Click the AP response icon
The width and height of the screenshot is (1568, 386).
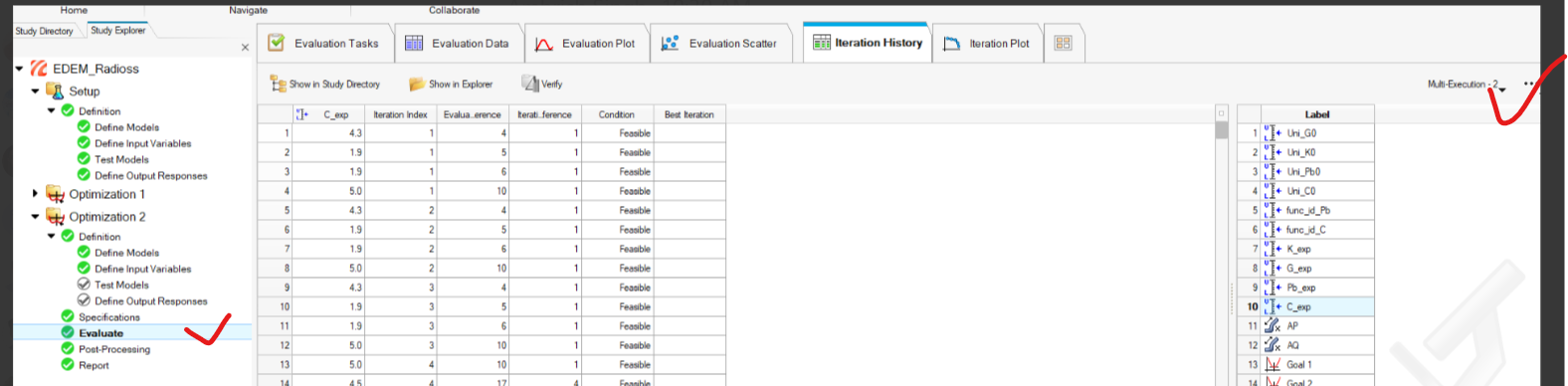point(1273,326)
